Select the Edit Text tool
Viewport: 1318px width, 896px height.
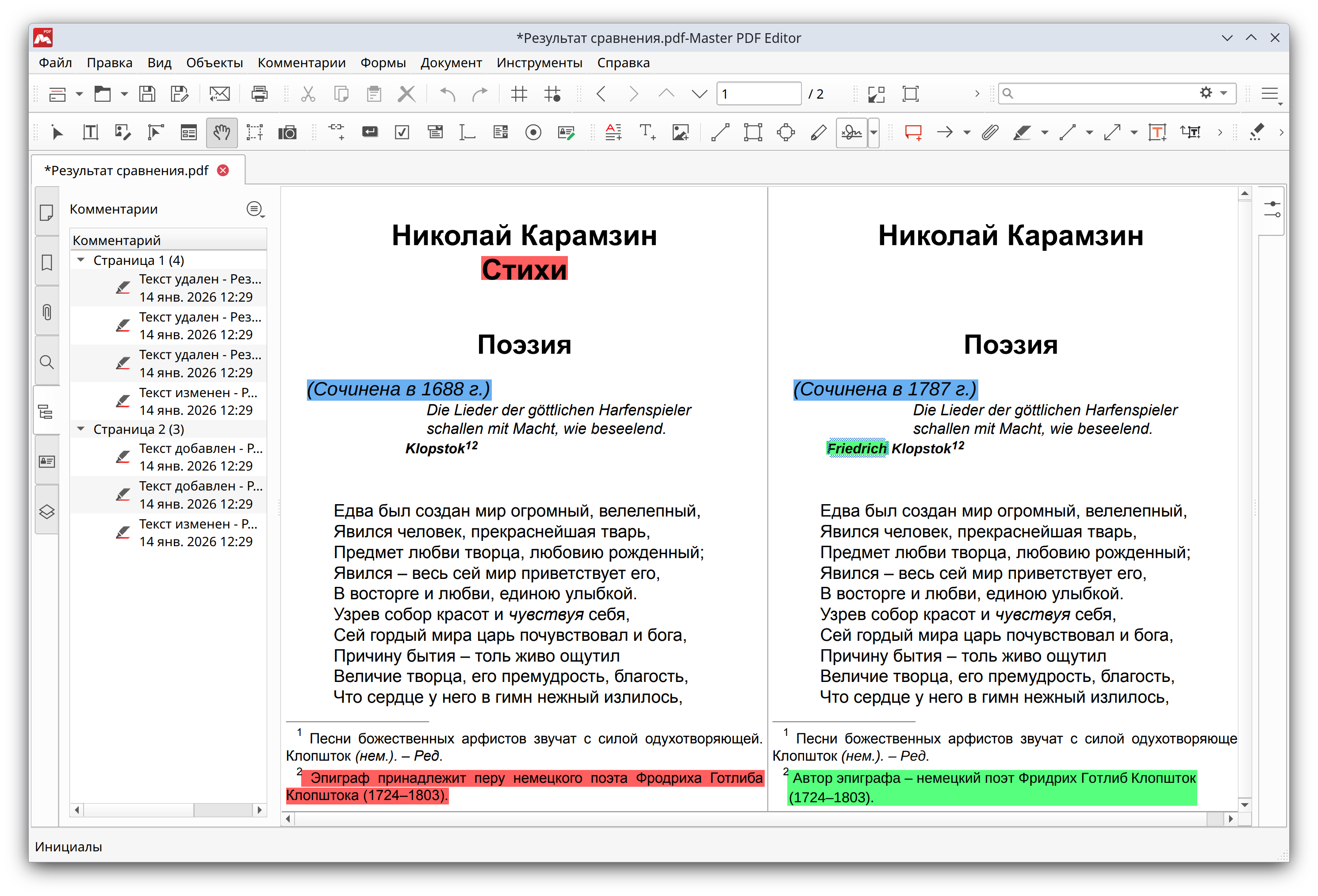pos(91,133)
